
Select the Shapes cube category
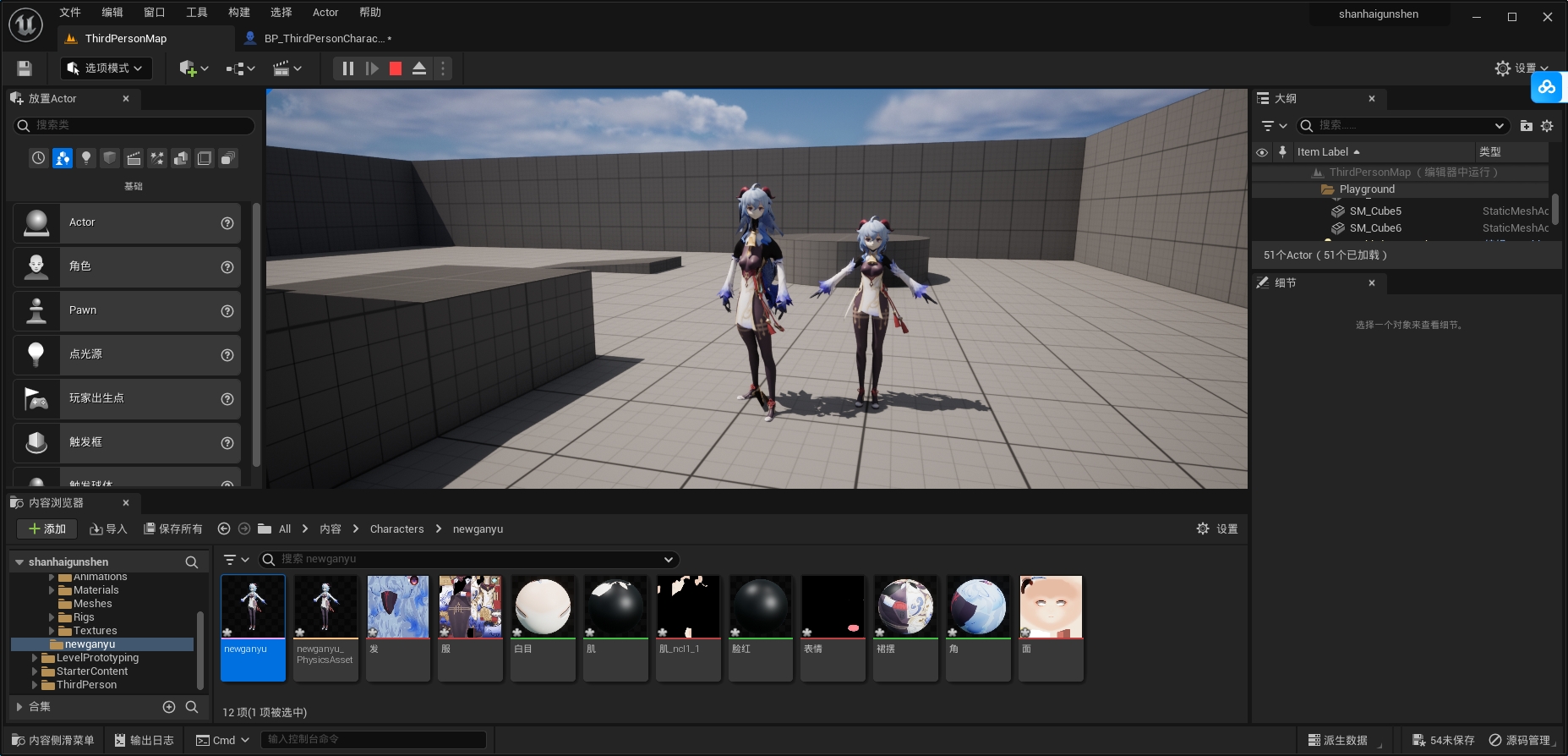110,158
